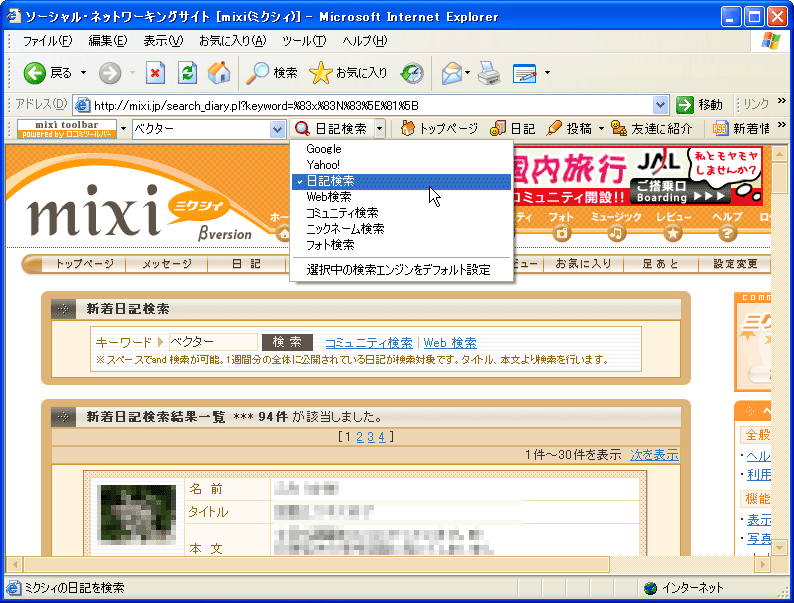Click the 移動 Go button
Image resolution: width=794 pixels, height=603 pixels.
(x=699, y=105)
